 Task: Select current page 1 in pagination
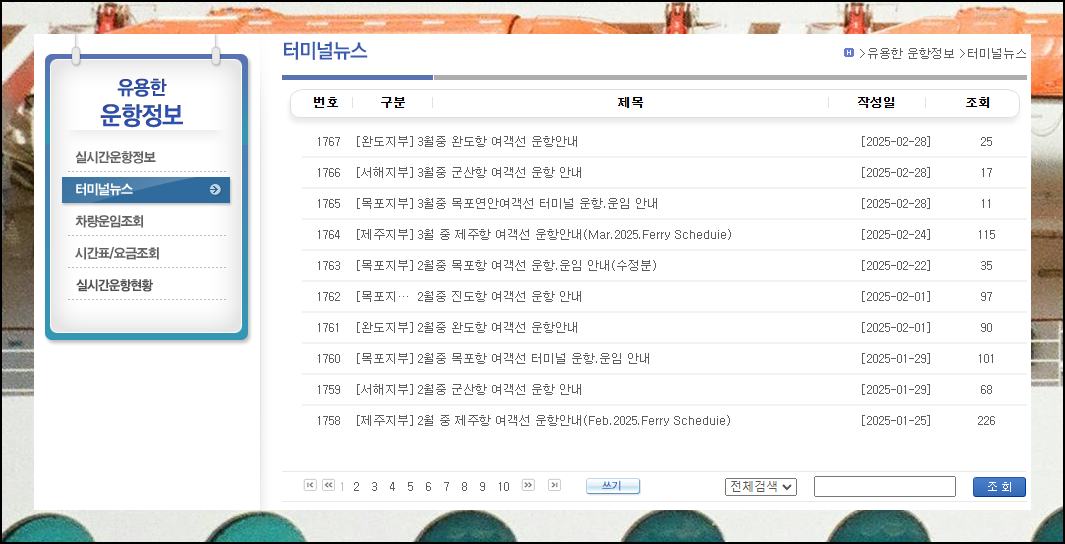(x=342, y=486)
